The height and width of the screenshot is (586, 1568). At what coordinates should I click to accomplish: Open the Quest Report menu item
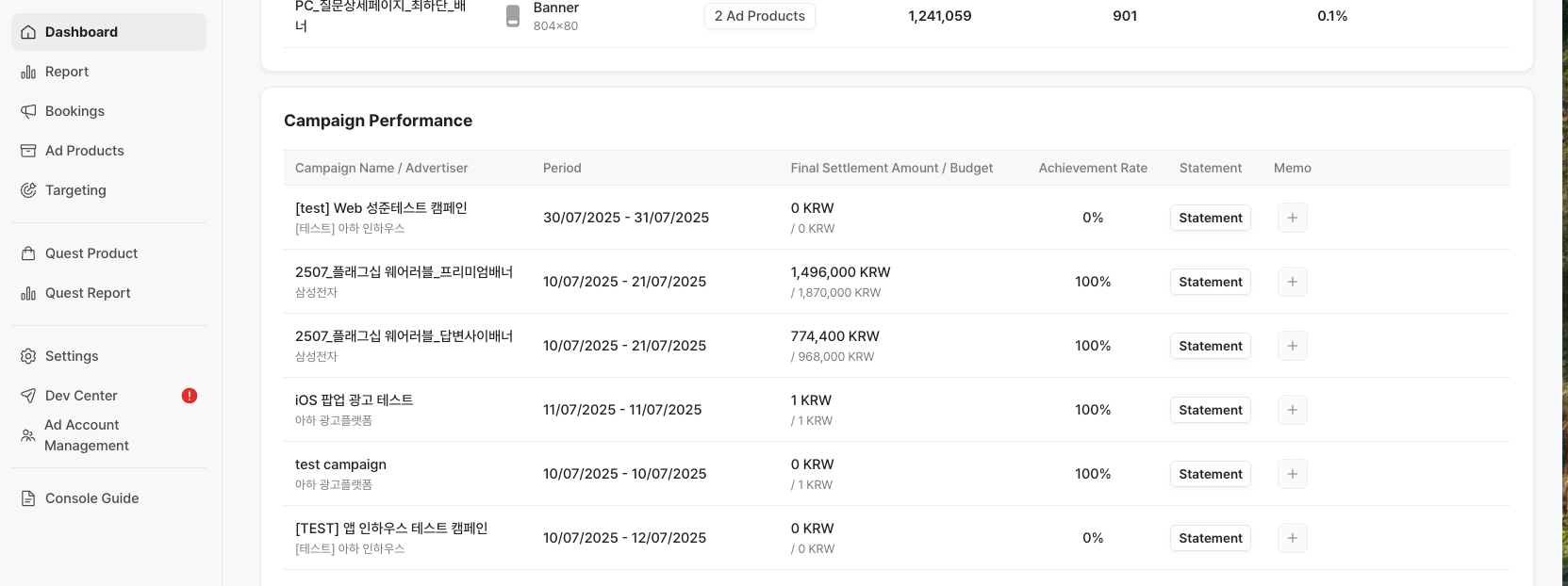(88, 293)
